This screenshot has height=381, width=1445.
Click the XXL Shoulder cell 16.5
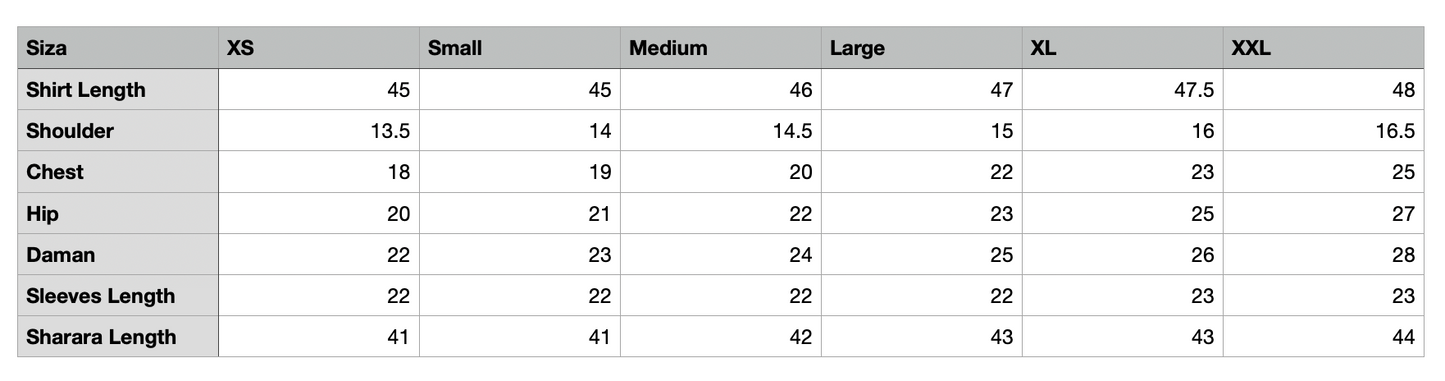tap(1324, 131)
